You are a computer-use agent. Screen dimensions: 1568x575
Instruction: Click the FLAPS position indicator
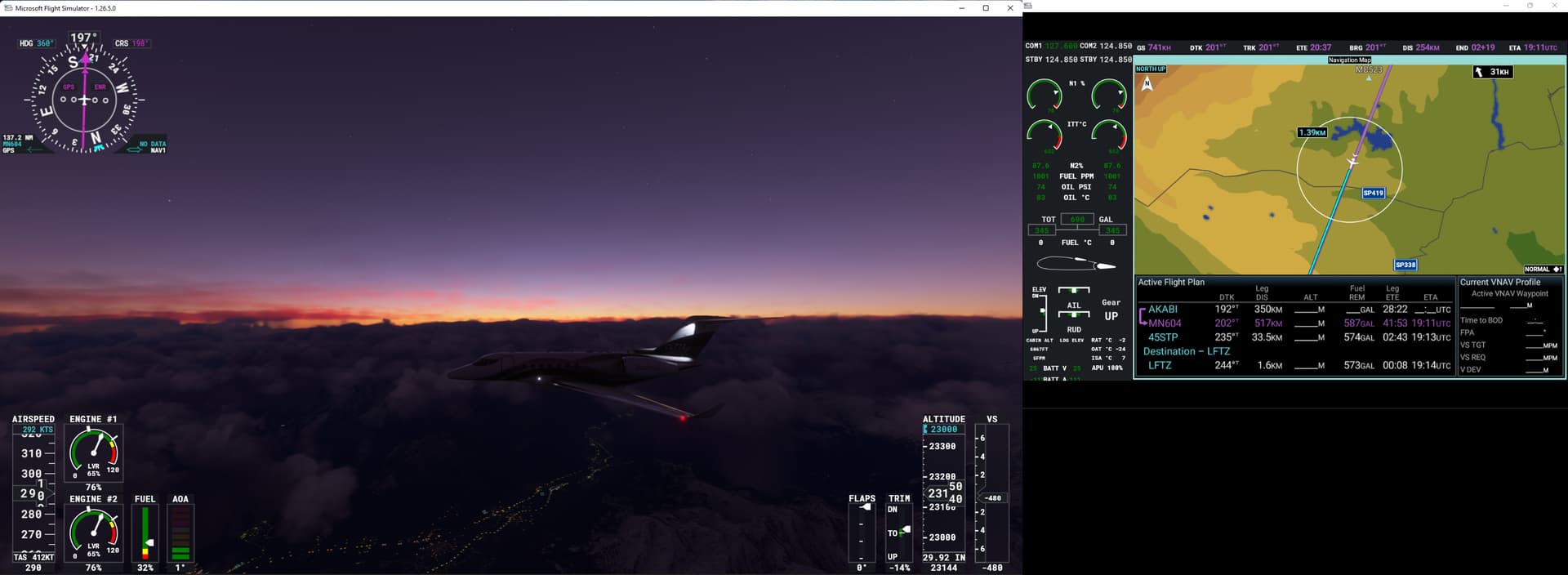[862, 533]
